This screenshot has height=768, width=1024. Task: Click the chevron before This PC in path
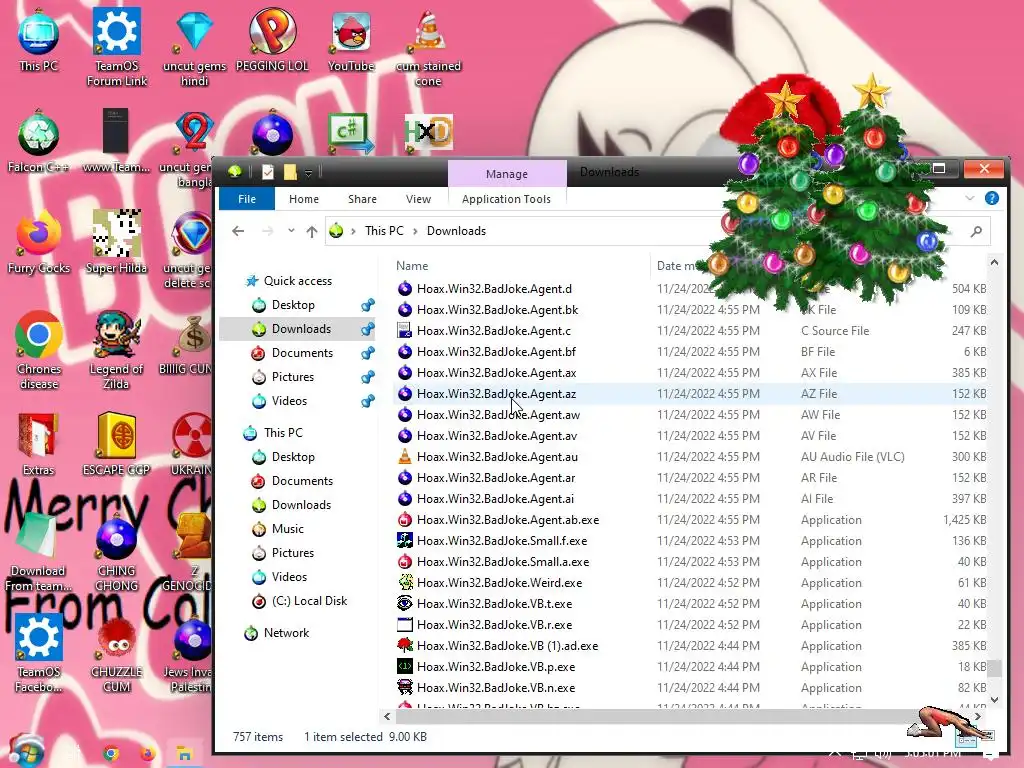353,231
